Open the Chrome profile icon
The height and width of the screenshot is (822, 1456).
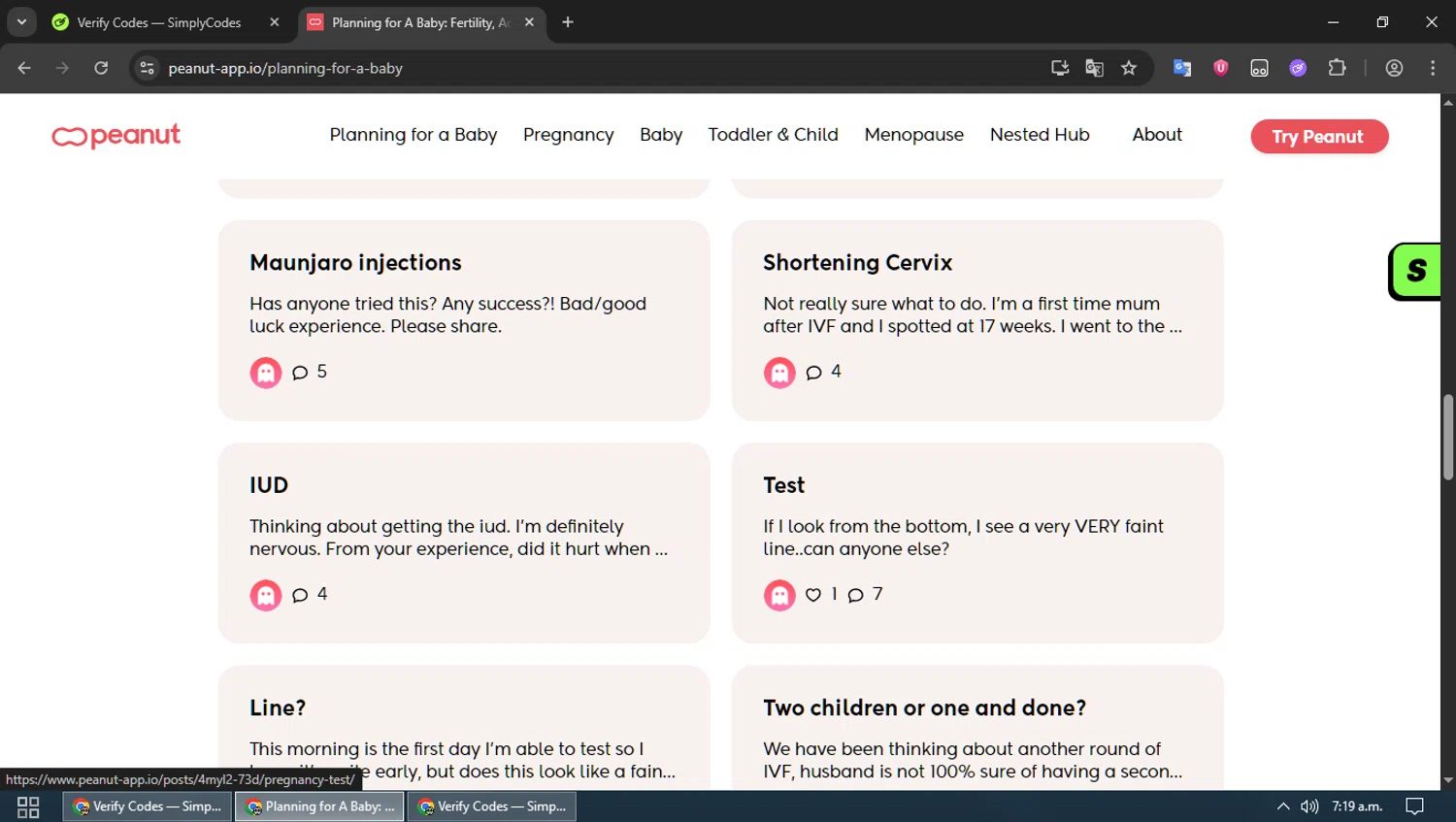click(x=1395, y=68)
